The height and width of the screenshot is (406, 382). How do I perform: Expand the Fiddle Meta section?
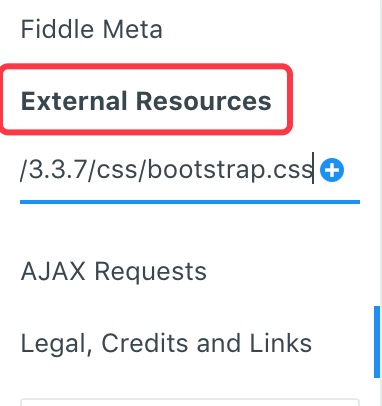coord(92,29)
